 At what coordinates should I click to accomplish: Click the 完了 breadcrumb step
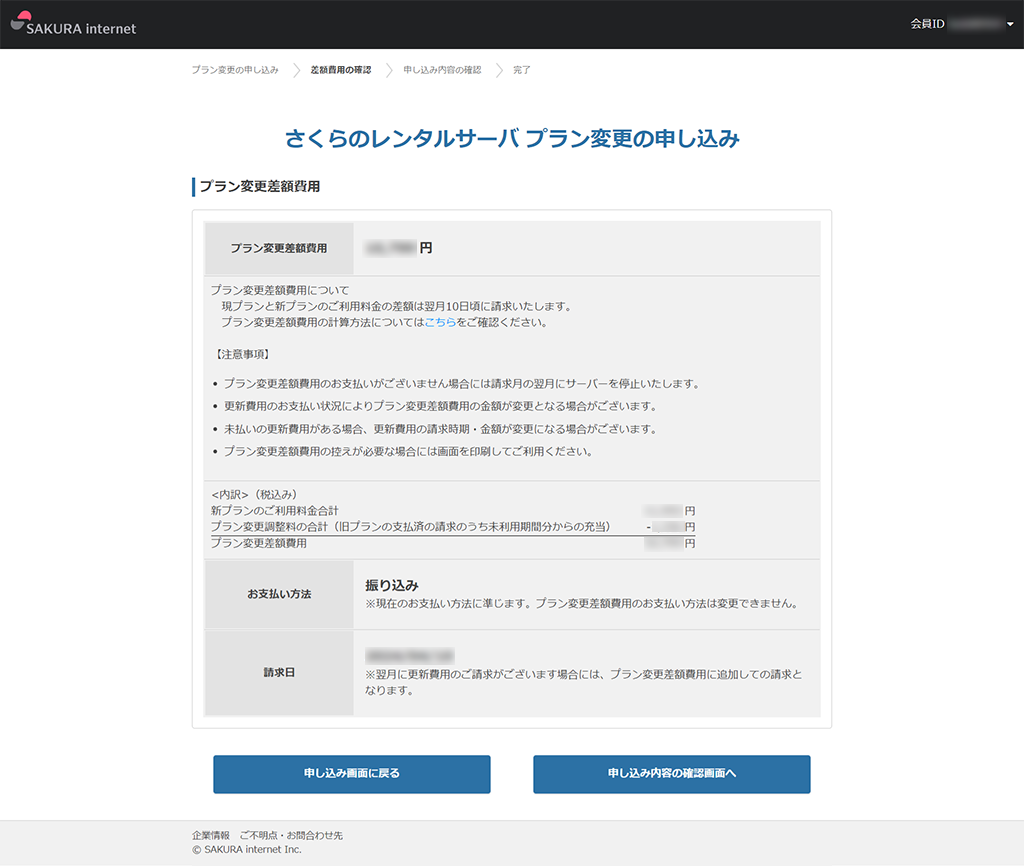[x=522, y=70]
